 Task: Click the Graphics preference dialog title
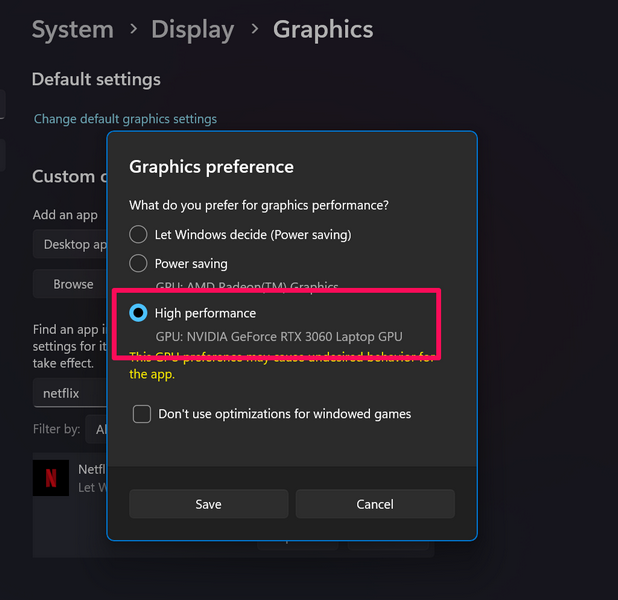coord(212,167)
